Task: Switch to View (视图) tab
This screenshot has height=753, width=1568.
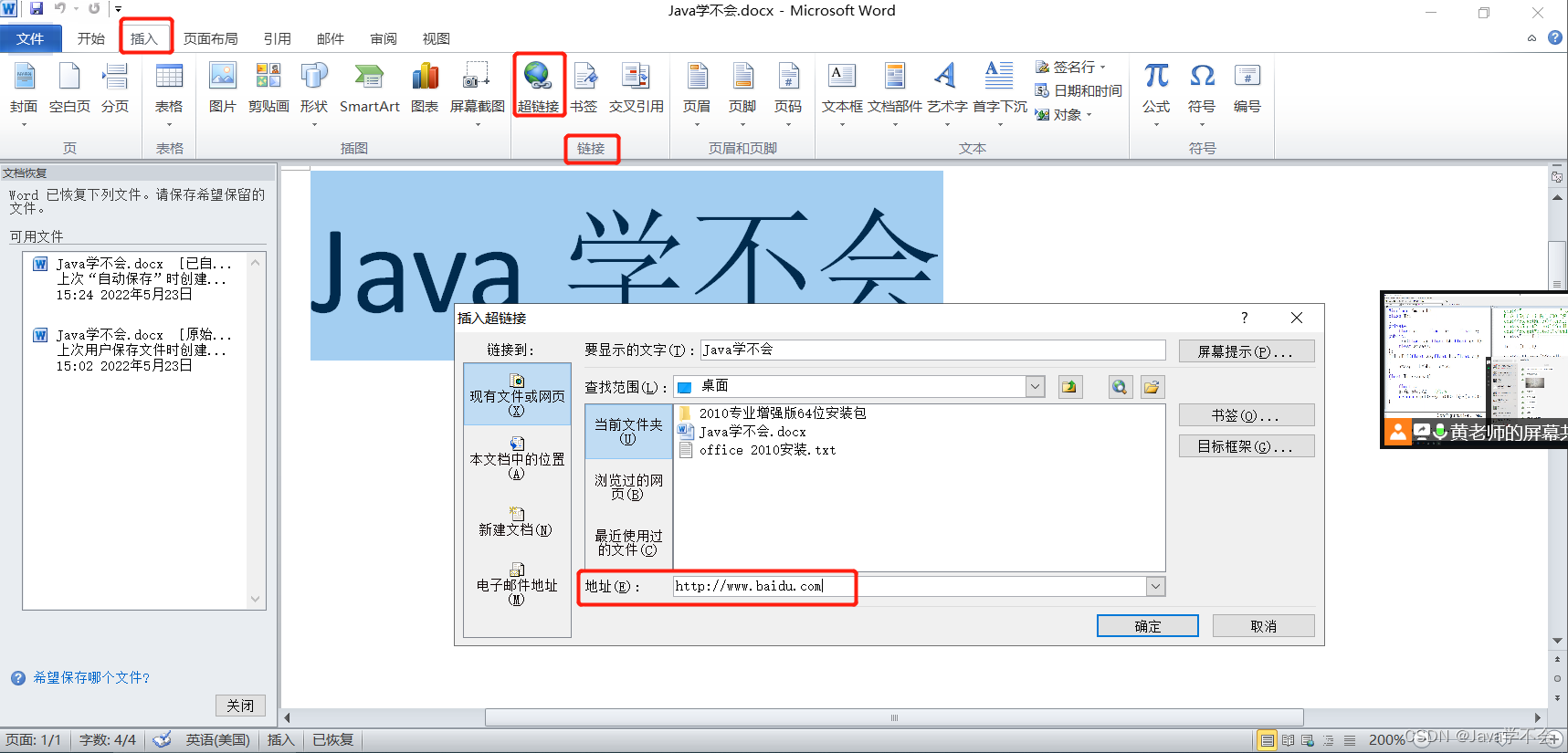Action: [x=437, y=38]
